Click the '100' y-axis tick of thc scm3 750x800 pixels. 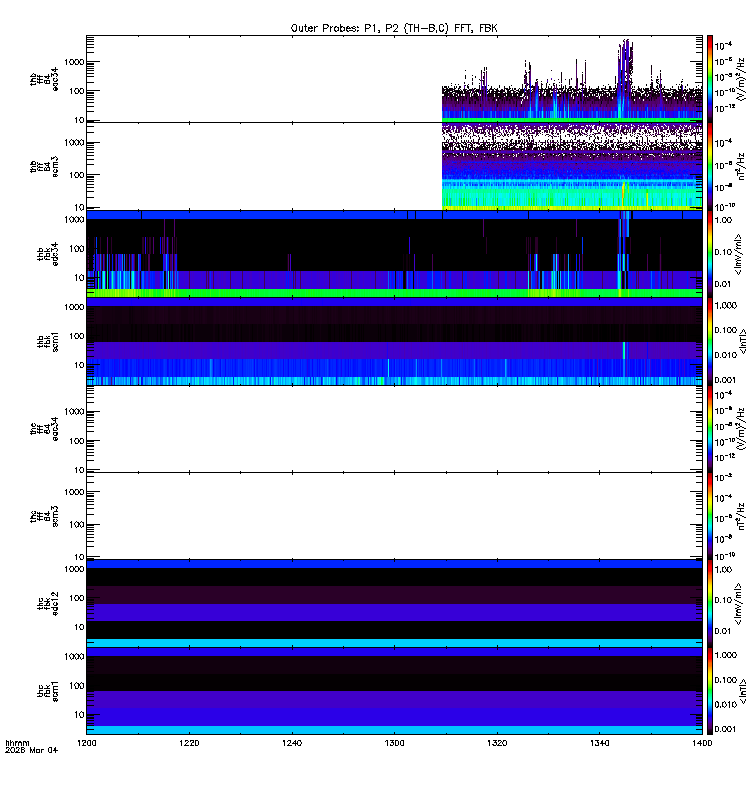(x=77, y=524)
